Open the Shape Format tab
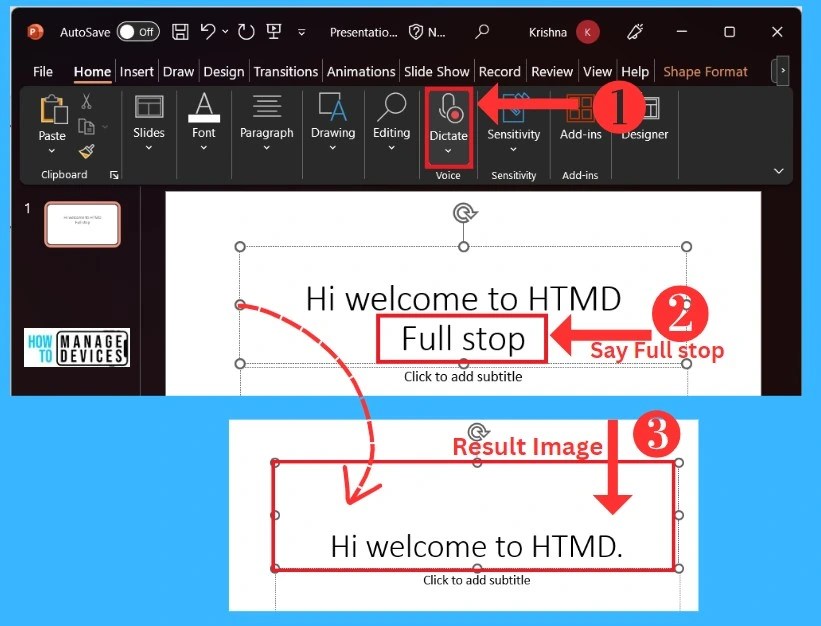This screenshot has height=626, width=821. (x=705, y=71)
